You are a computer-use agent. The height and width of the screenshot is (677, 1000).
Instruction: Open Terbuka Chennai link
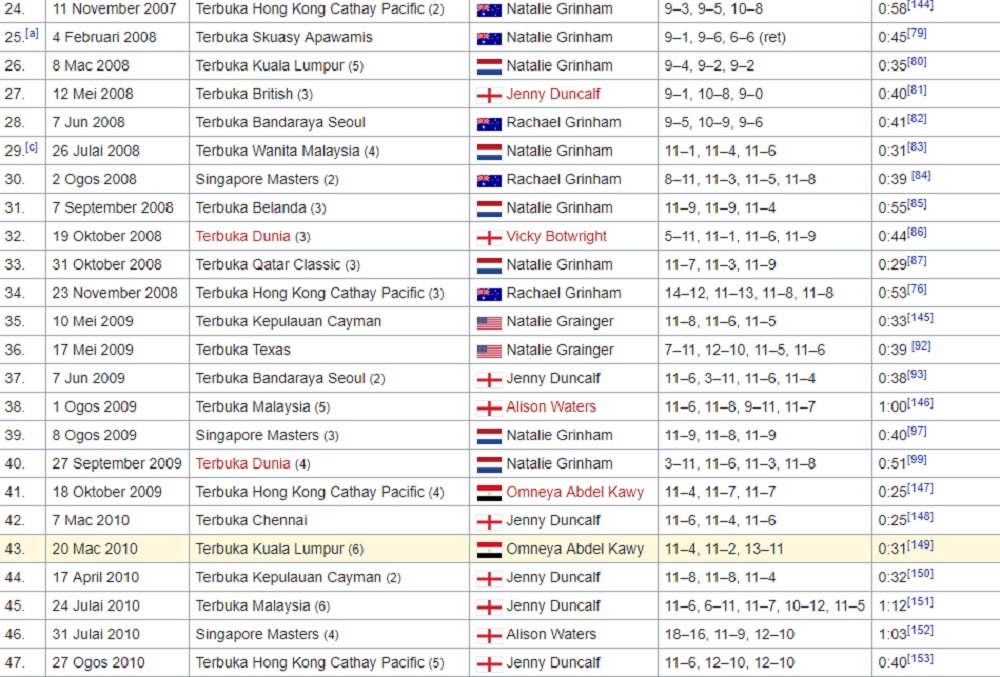pos(251,520)
